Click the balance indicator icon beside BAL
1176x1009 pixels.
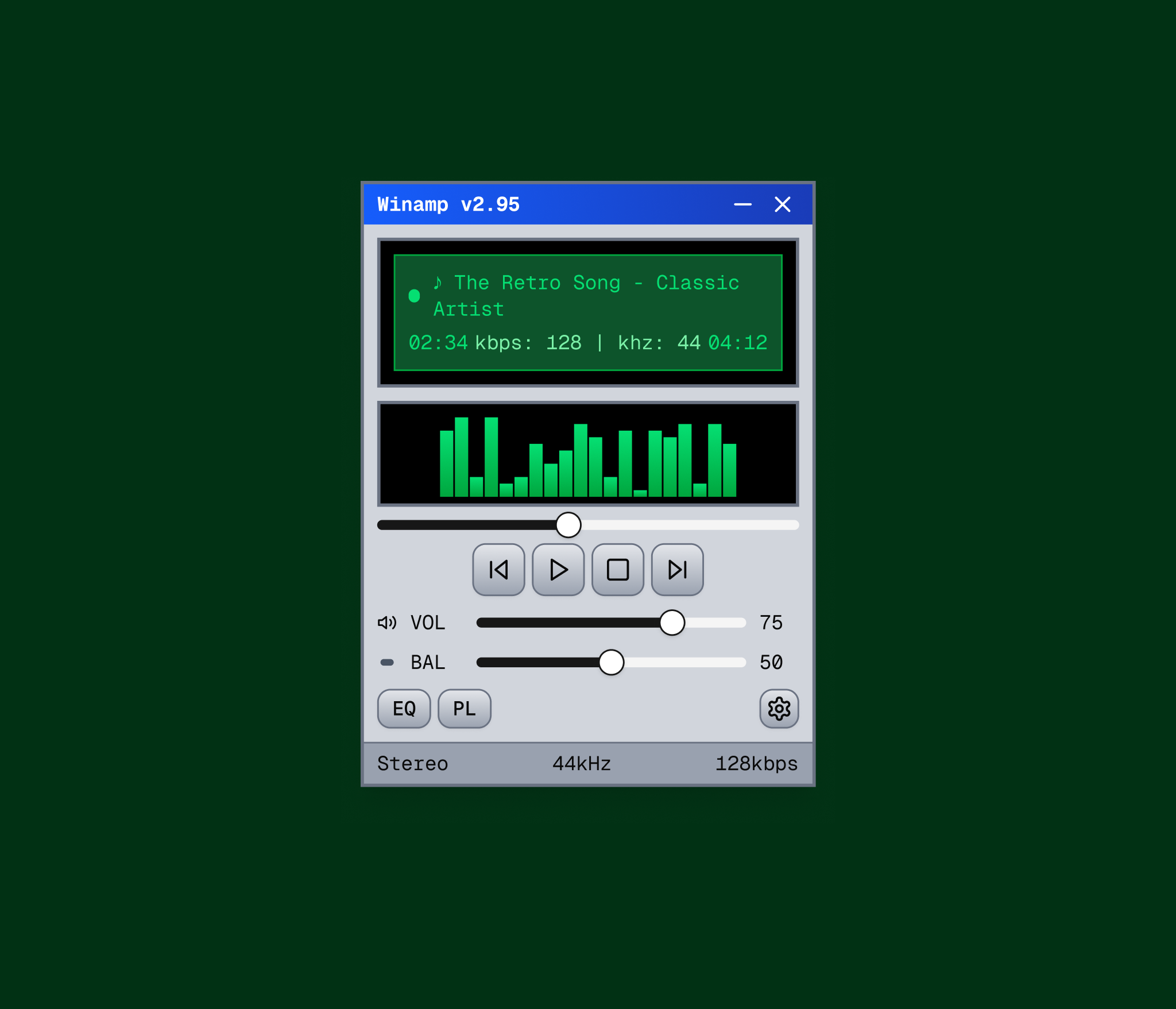tap(387, 662)
